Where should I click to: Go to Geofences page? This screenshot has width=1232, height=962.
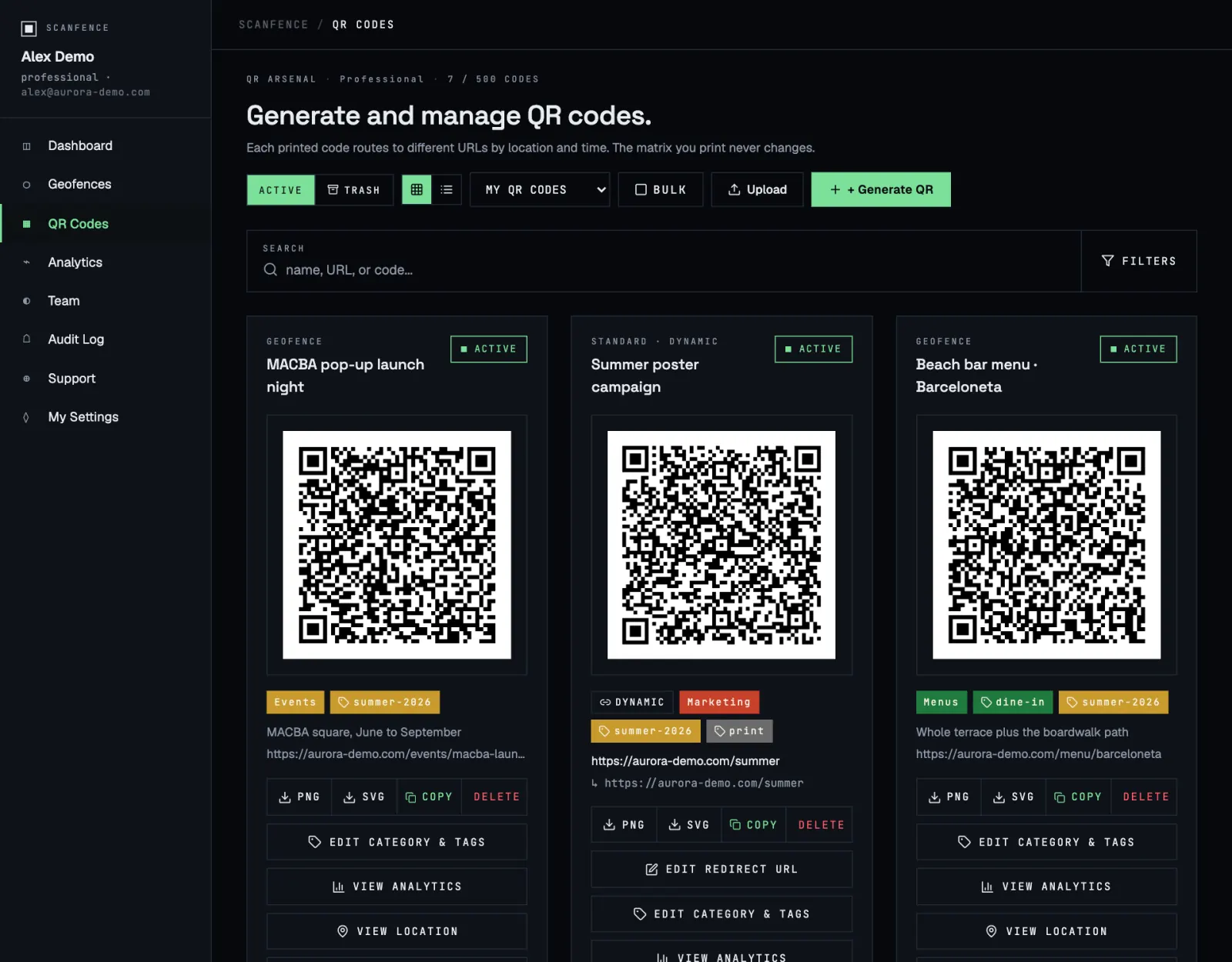pos(105,184)
